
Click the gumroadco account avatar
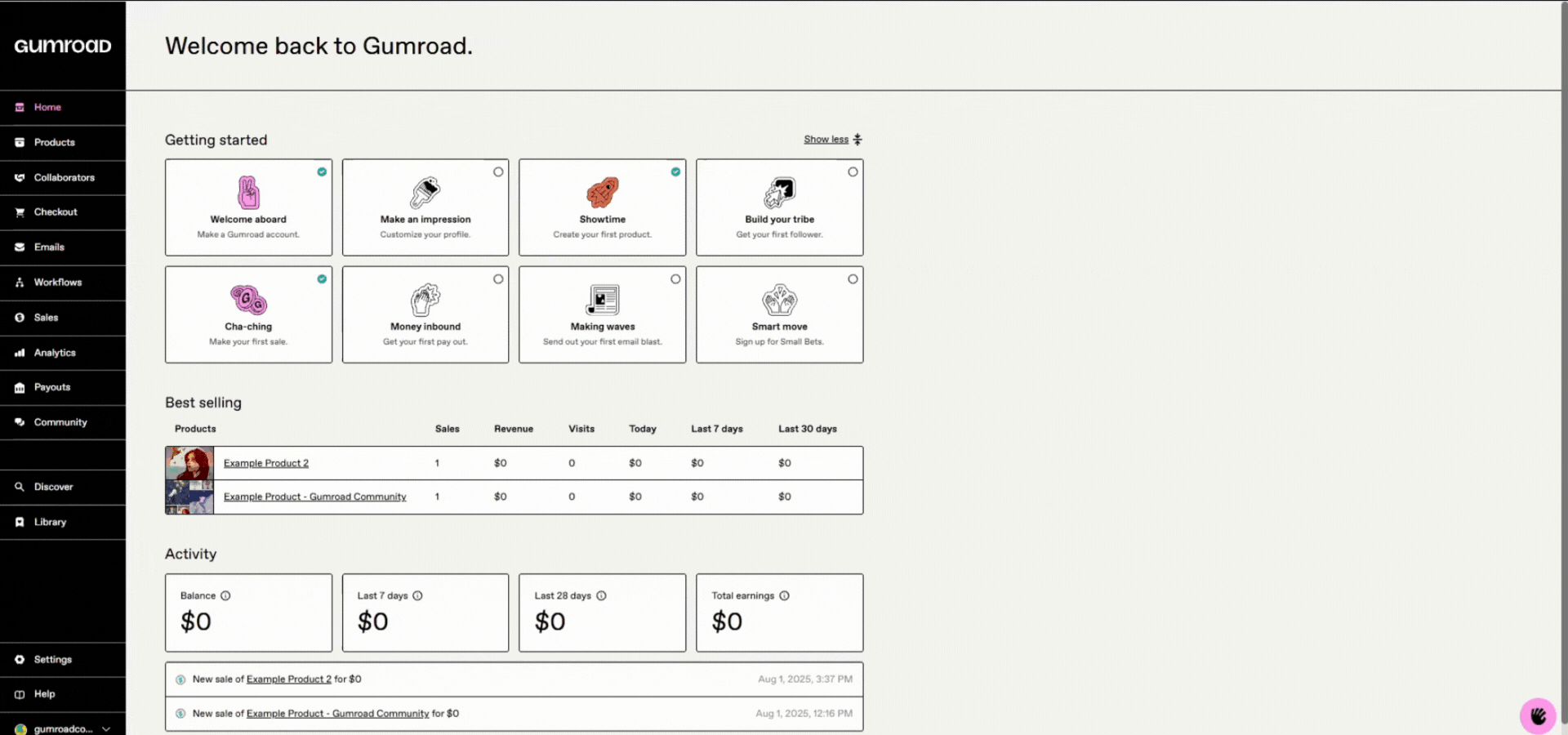(x=20, y=729)
